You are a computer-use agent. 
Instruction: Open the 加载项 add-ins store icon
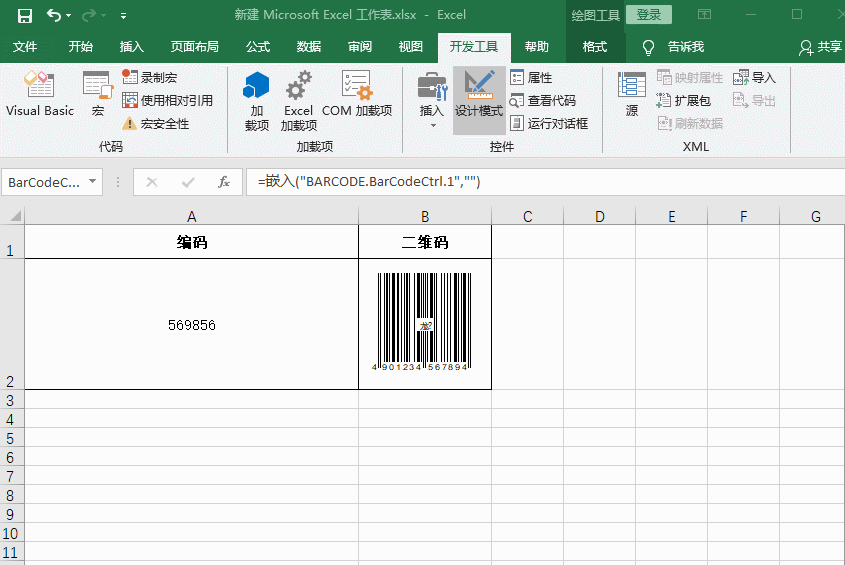pos(257,101)
